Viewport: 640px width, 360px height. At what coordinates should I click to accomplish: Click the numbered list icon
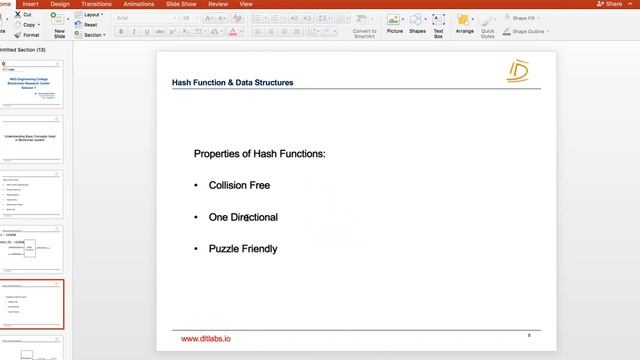[x=275, y=18]
